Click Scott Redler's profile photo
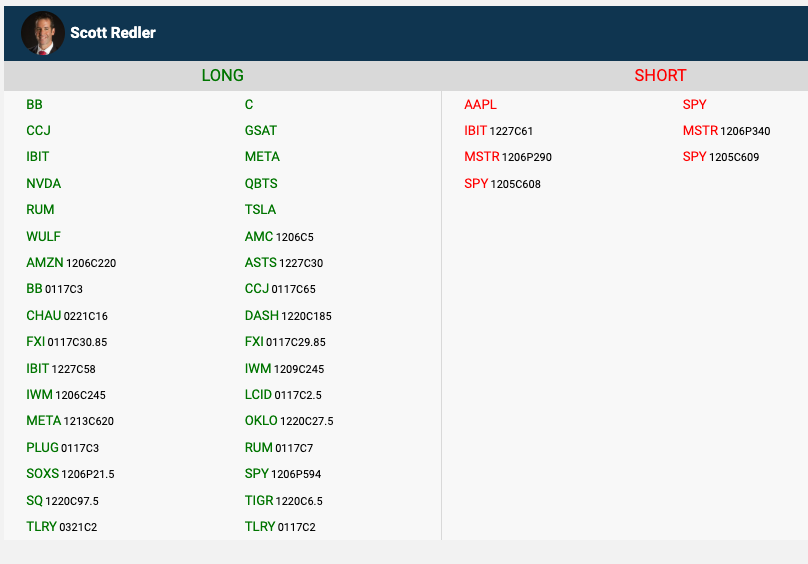 42,33
